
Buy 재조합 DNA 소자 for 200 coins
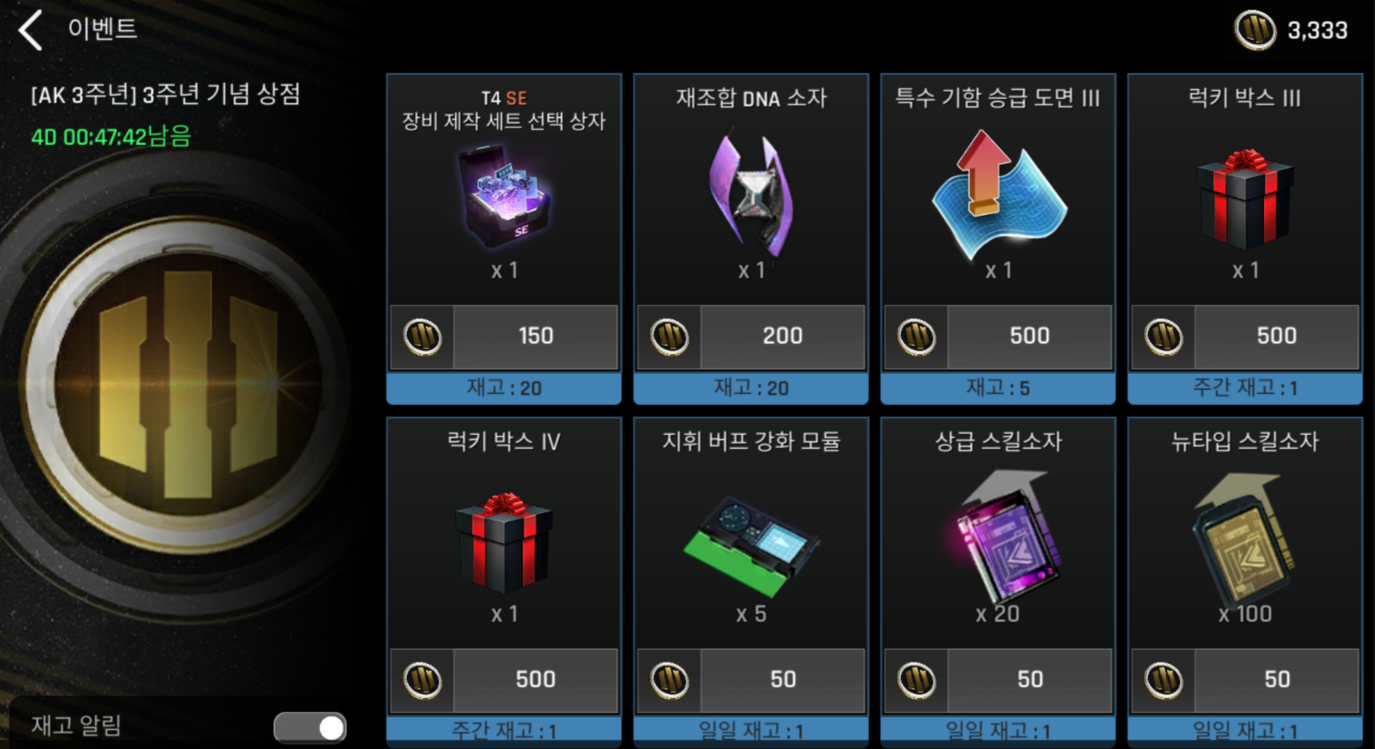(x=751, y=337)
